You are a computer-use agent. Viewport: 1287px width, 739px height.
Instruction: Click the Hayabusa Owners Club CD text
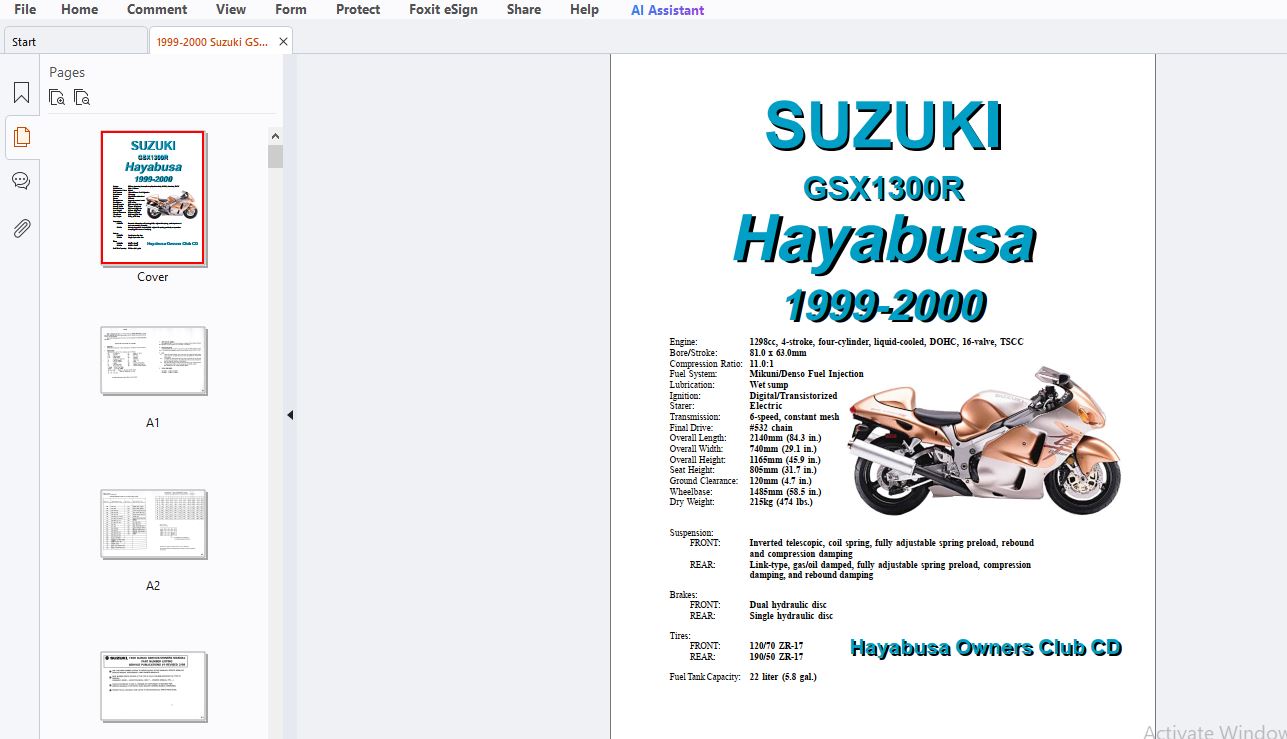(x=986, y=648)
